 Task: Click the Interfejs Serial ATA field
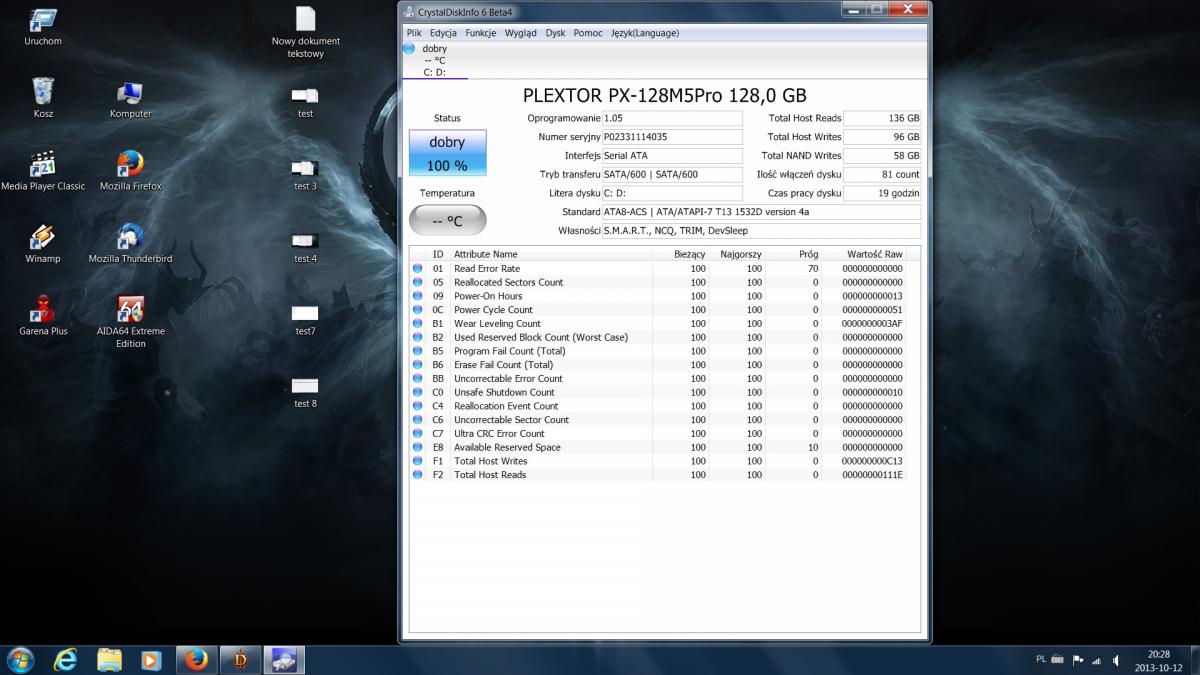pyautogui.click(x=672, y=156)
